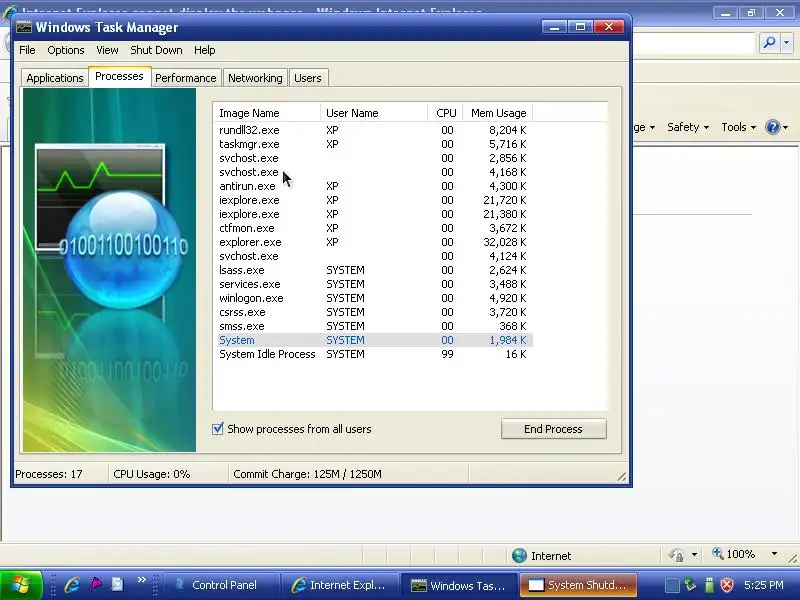This screenshot has height=600, width=800.
Task: Click the Internet Explorer search magnifier icon
Action: [769, 43]
